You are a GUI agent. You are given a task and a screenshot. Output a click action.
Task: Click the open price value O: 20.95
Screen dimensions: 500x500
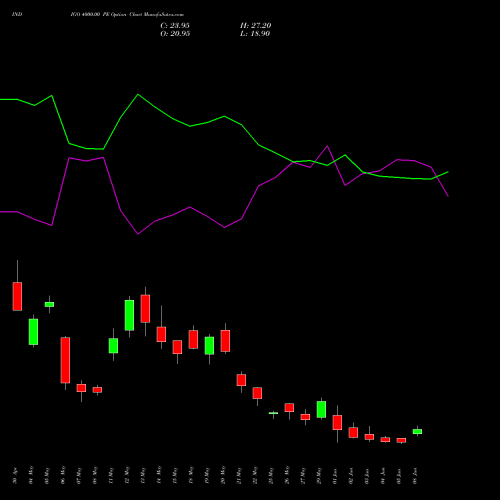[x=175, y=34]
